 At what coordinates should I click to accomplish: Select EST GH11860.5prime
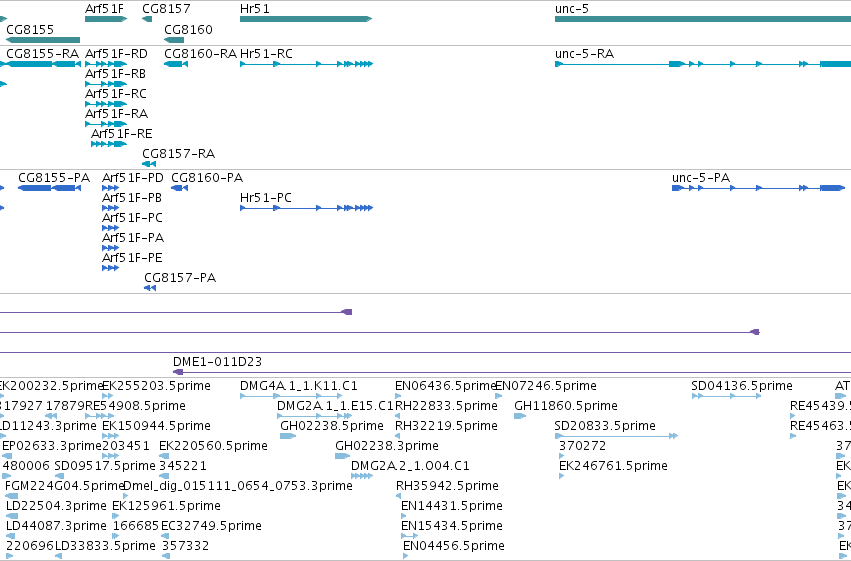click(520, 416)
